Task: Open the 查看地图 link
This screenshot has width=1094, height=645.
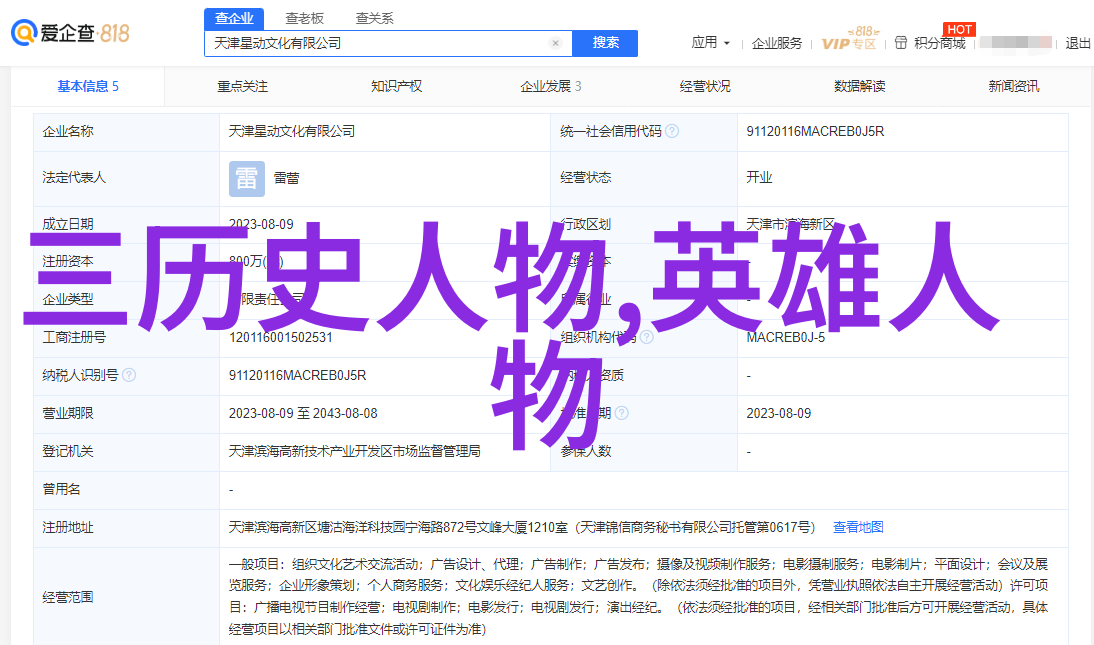Action: [858, 528]
